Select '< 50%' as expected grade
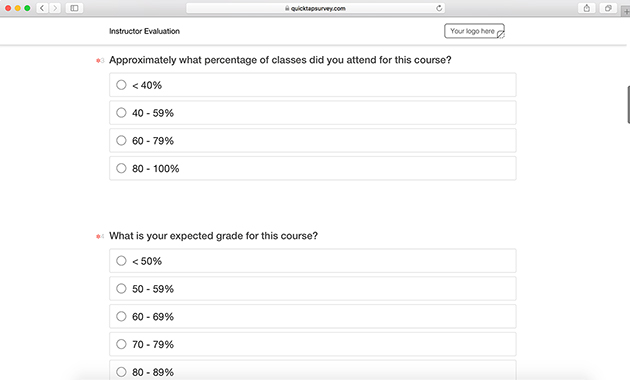The image size is (630, 380). [313, 261]
